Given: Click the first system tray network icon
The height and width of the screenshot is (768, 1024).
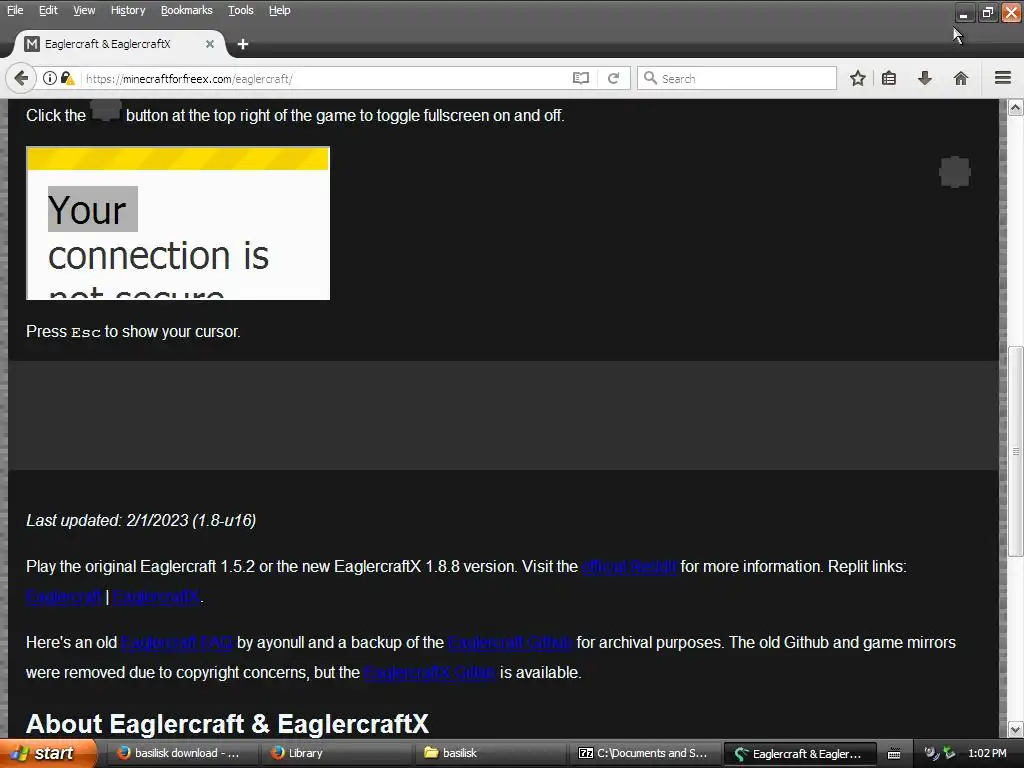Looking at the screenshot, I should [931, 753].
